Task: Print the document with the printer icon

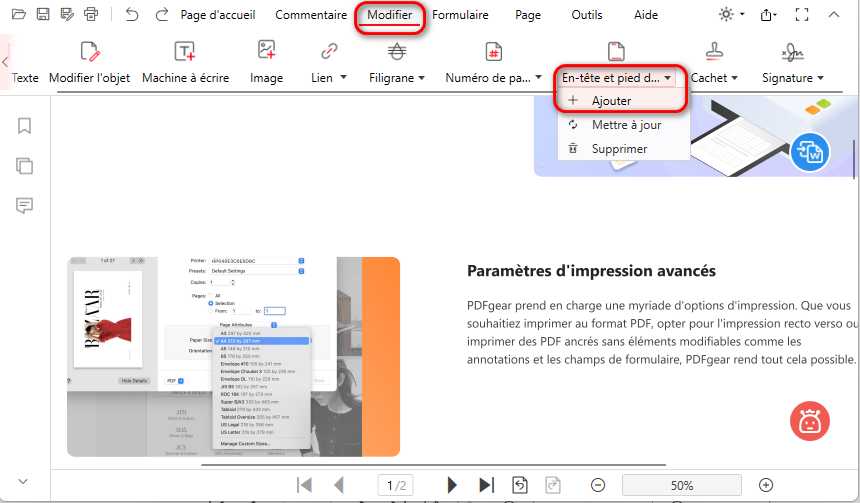Action: [x=91, y=15]
